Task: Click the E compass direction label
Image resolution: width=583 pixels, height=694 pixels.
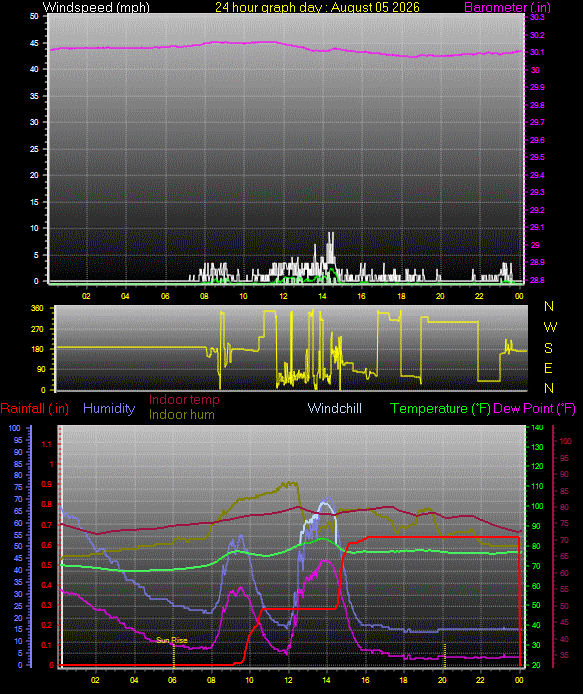Action: 548,368
